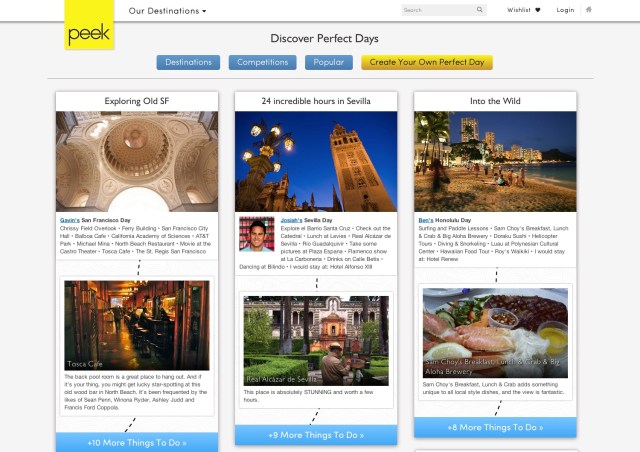Click the San Francisco itinerary text
Screen dimensions: 640x452
click(x=136, y=240)
